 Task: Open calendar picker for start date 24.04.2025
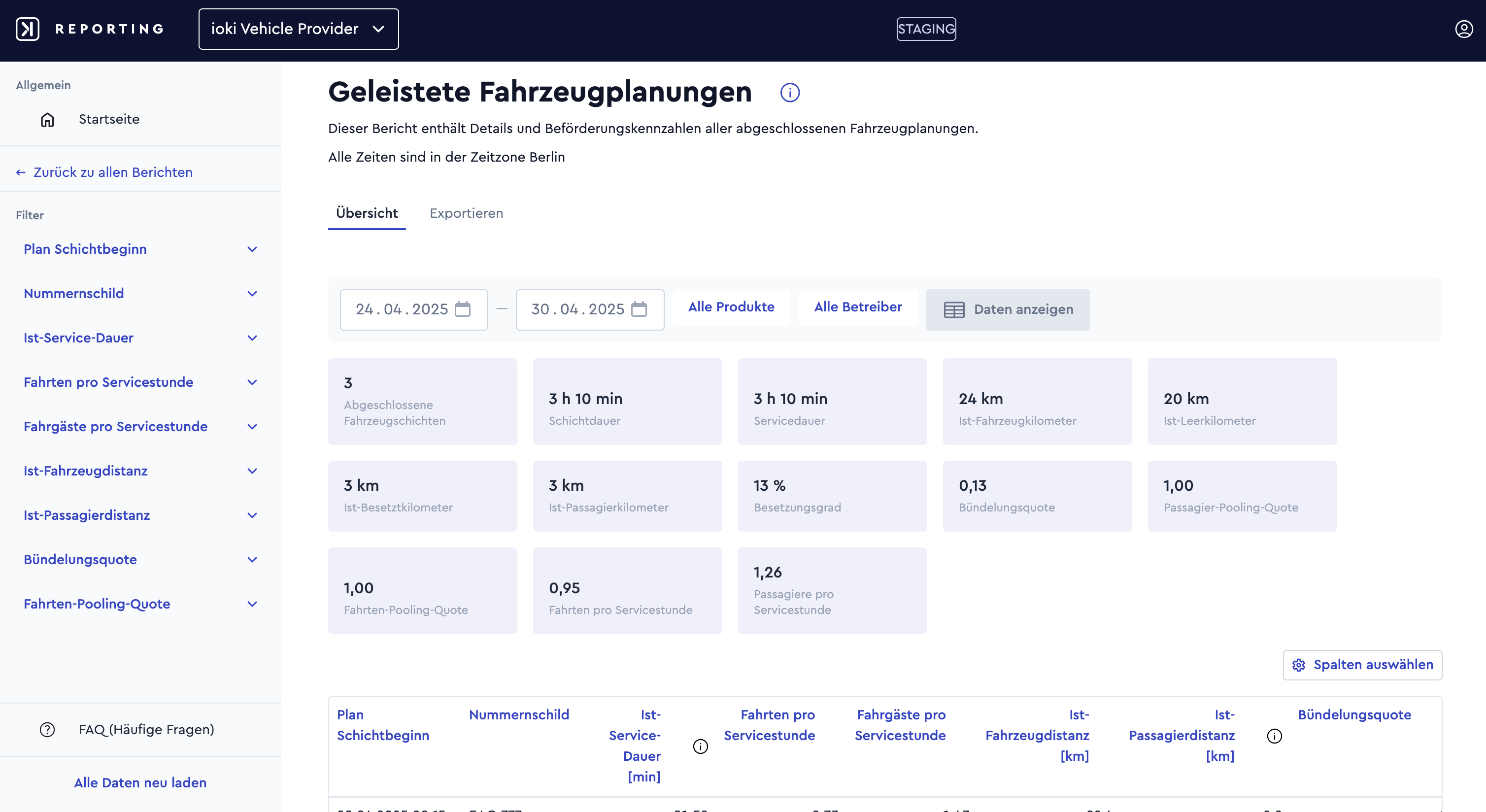463,309
